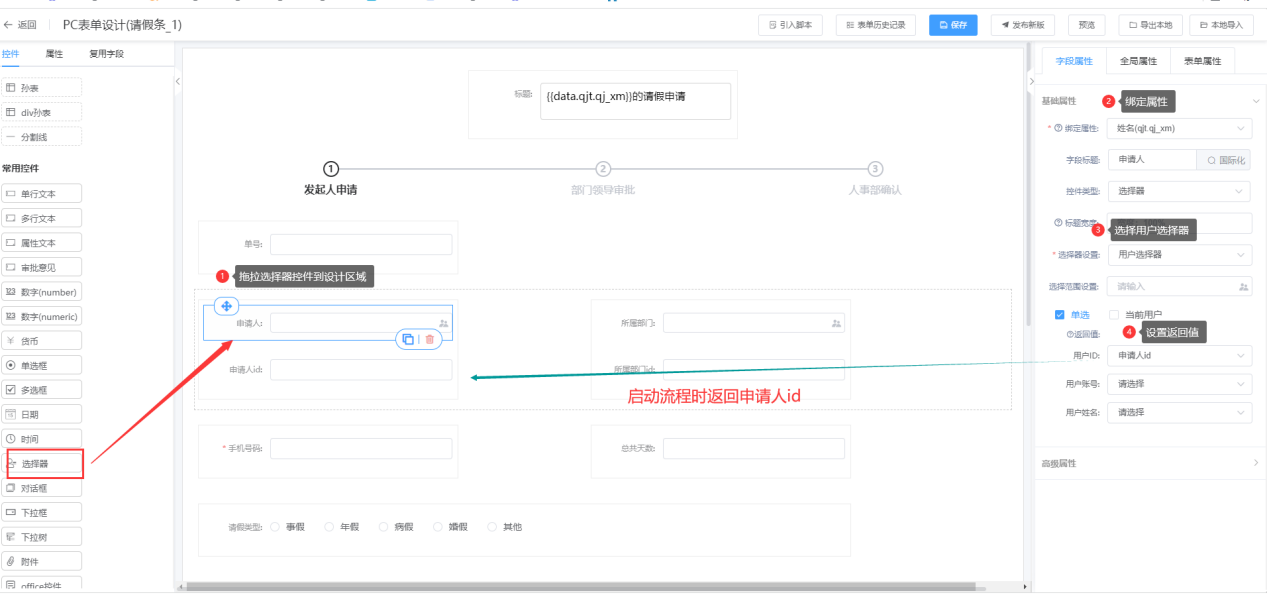This screenshot has height=597, width=1267.
Task: Collapse the left control panel arrow
Action: click(x=178, y=80)
